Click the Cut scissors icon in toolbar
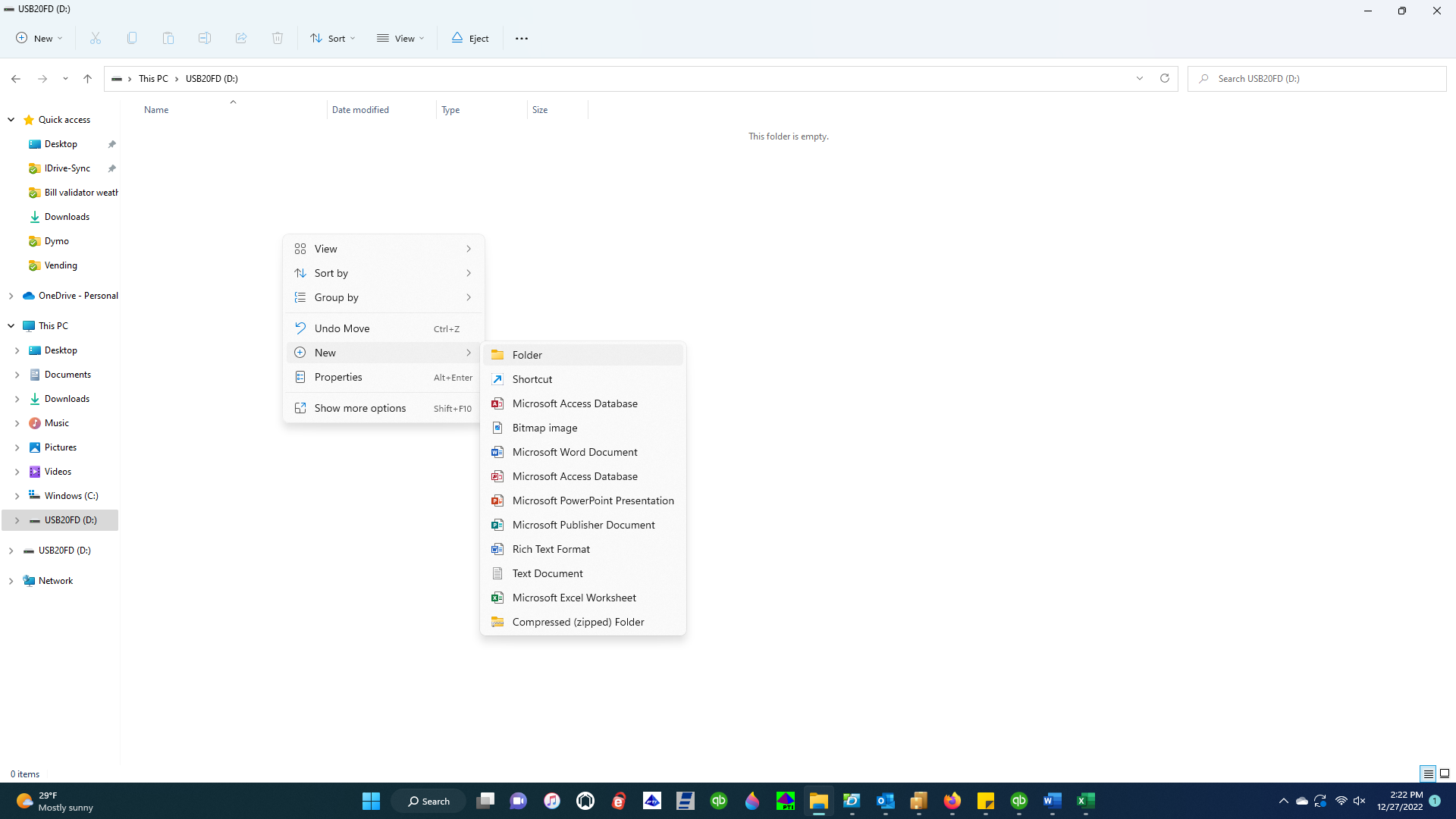 [96, 38]
